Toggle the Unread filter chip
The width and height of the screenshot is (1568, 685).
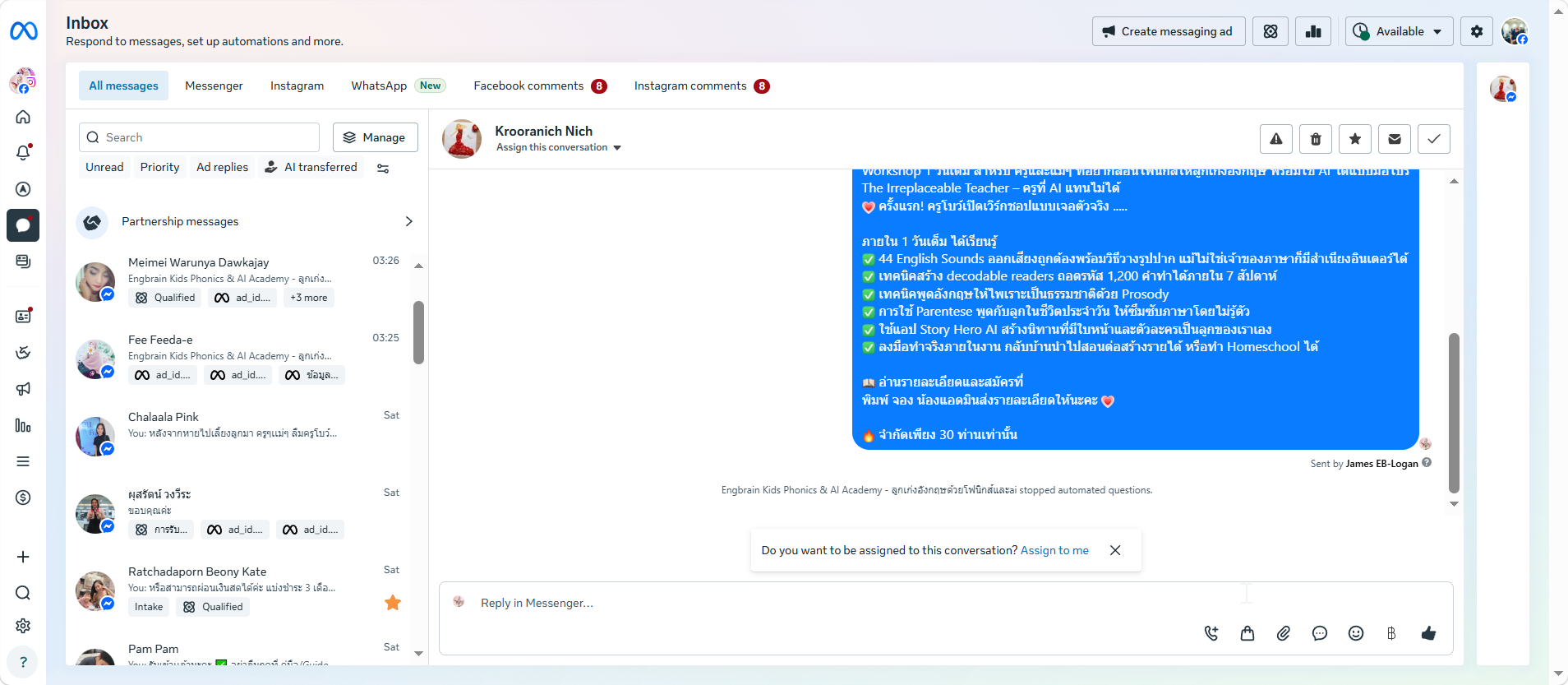click(104, 167)
